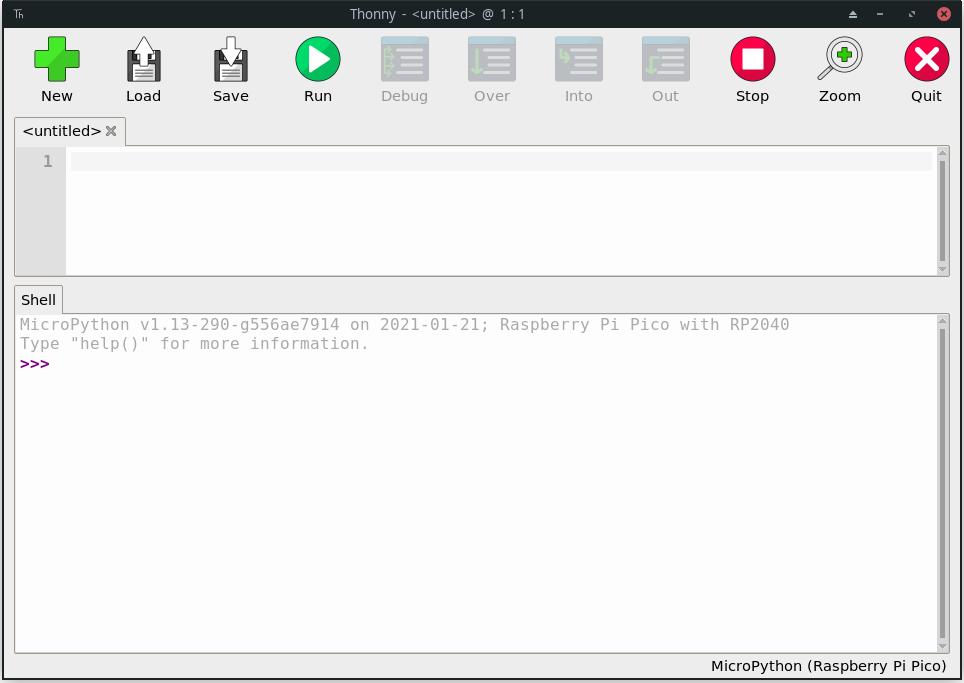Save the script with Save icon
This screenshot has height=683, width=964.
[x=231, y=59]
